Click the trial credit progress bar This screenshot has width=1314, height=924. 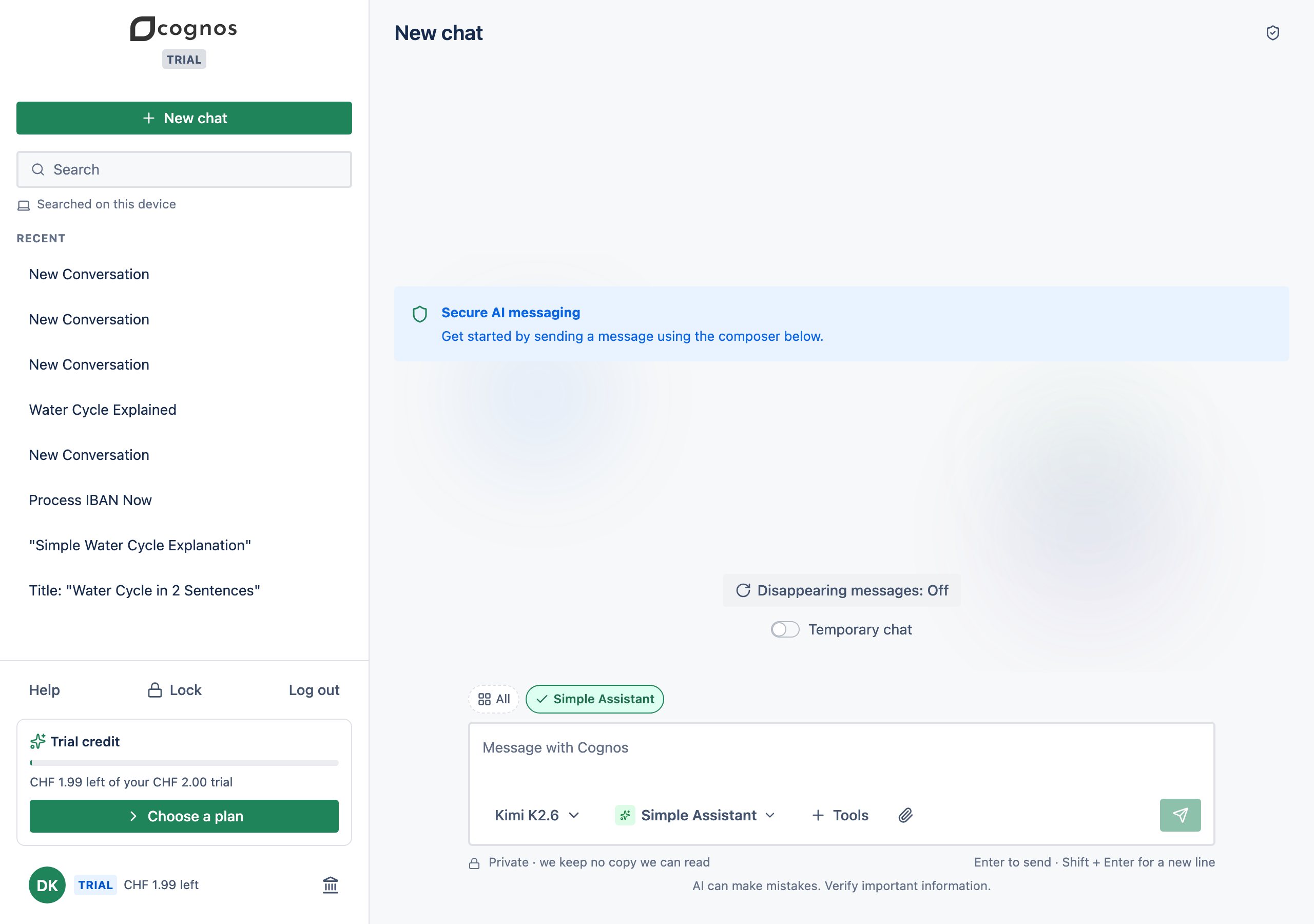pos(184,763)
